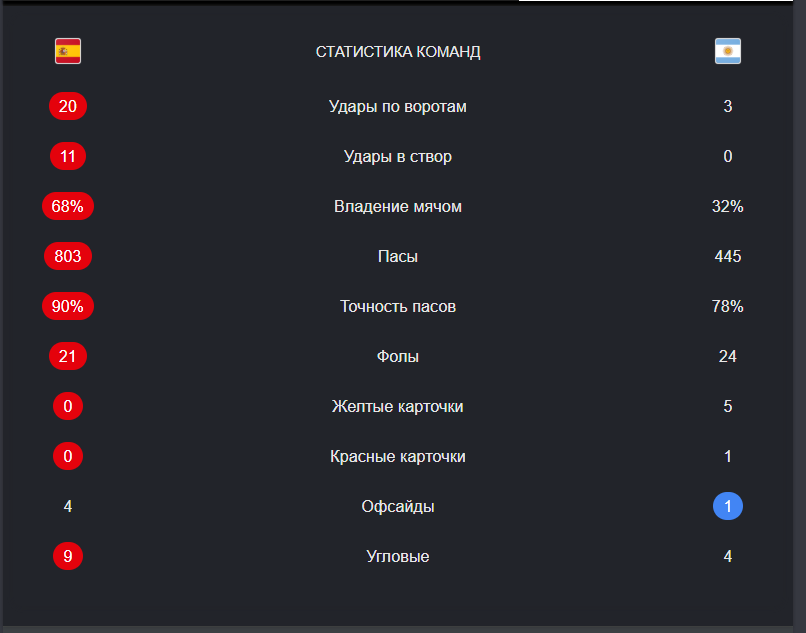Click the Spain flag icon
The image size is (806, 633).
point(68,51)
